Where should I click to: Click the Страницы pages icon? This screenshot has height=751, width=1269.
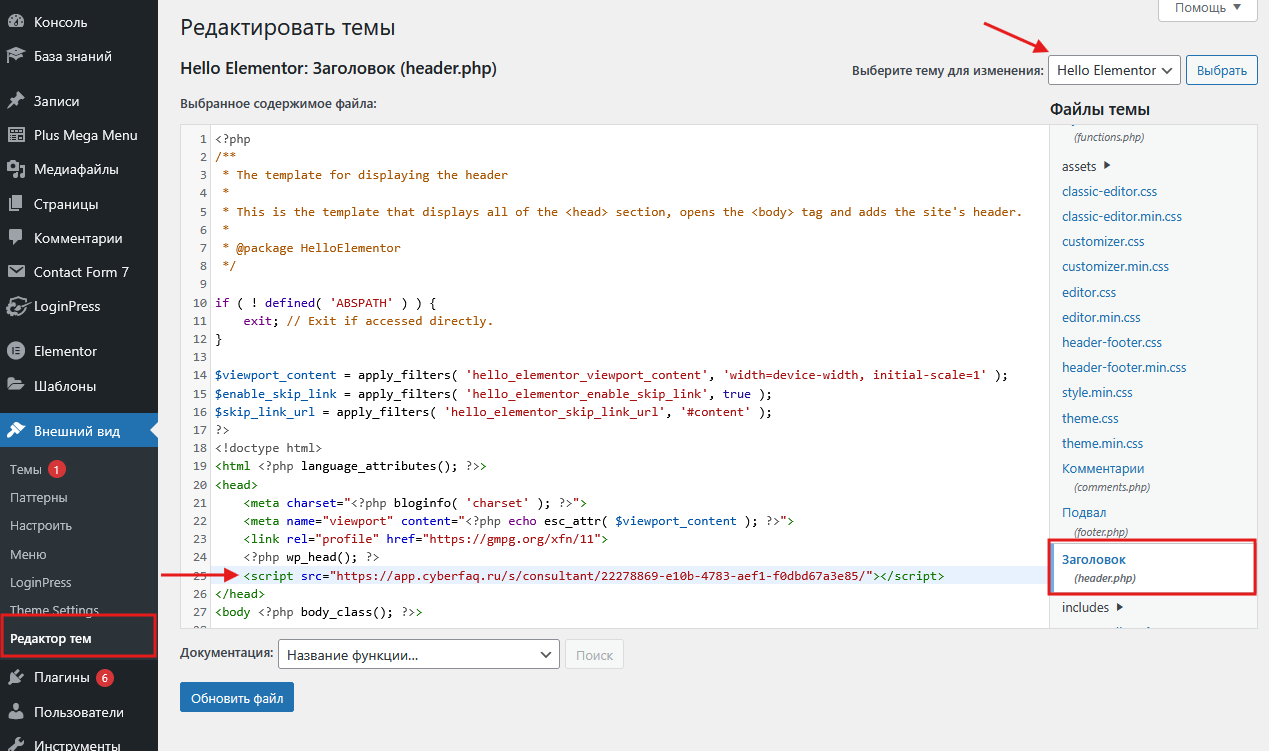point(15,204)
